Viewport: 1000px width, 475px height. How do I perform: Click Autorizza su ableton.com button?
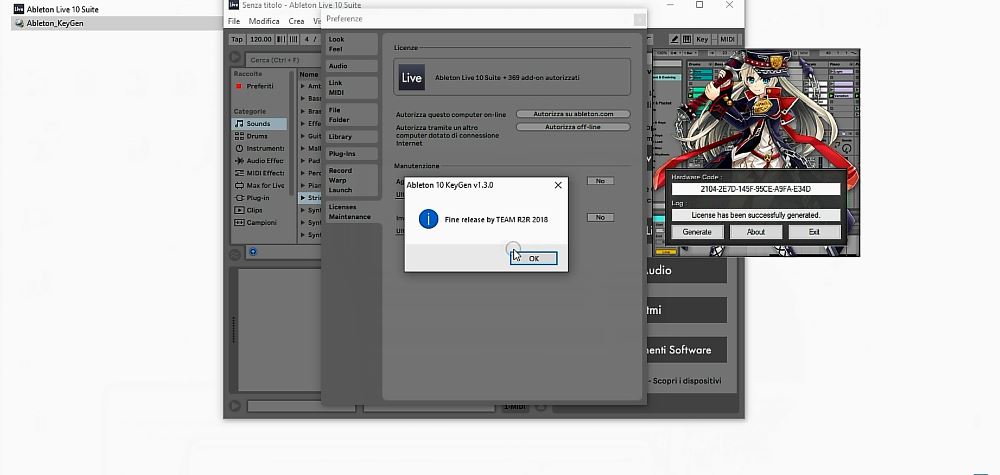pyautogui.click(x=573, y=114)
